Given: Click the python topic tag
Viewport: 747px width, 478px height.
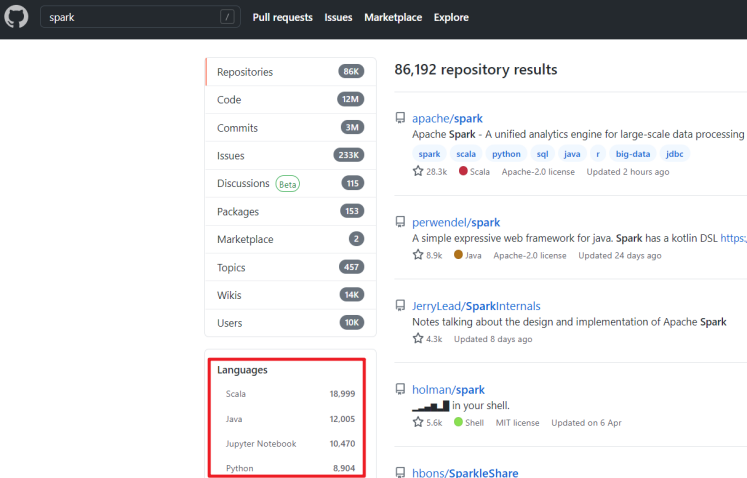Looking at the screenshot, I should tap(506, 154).
